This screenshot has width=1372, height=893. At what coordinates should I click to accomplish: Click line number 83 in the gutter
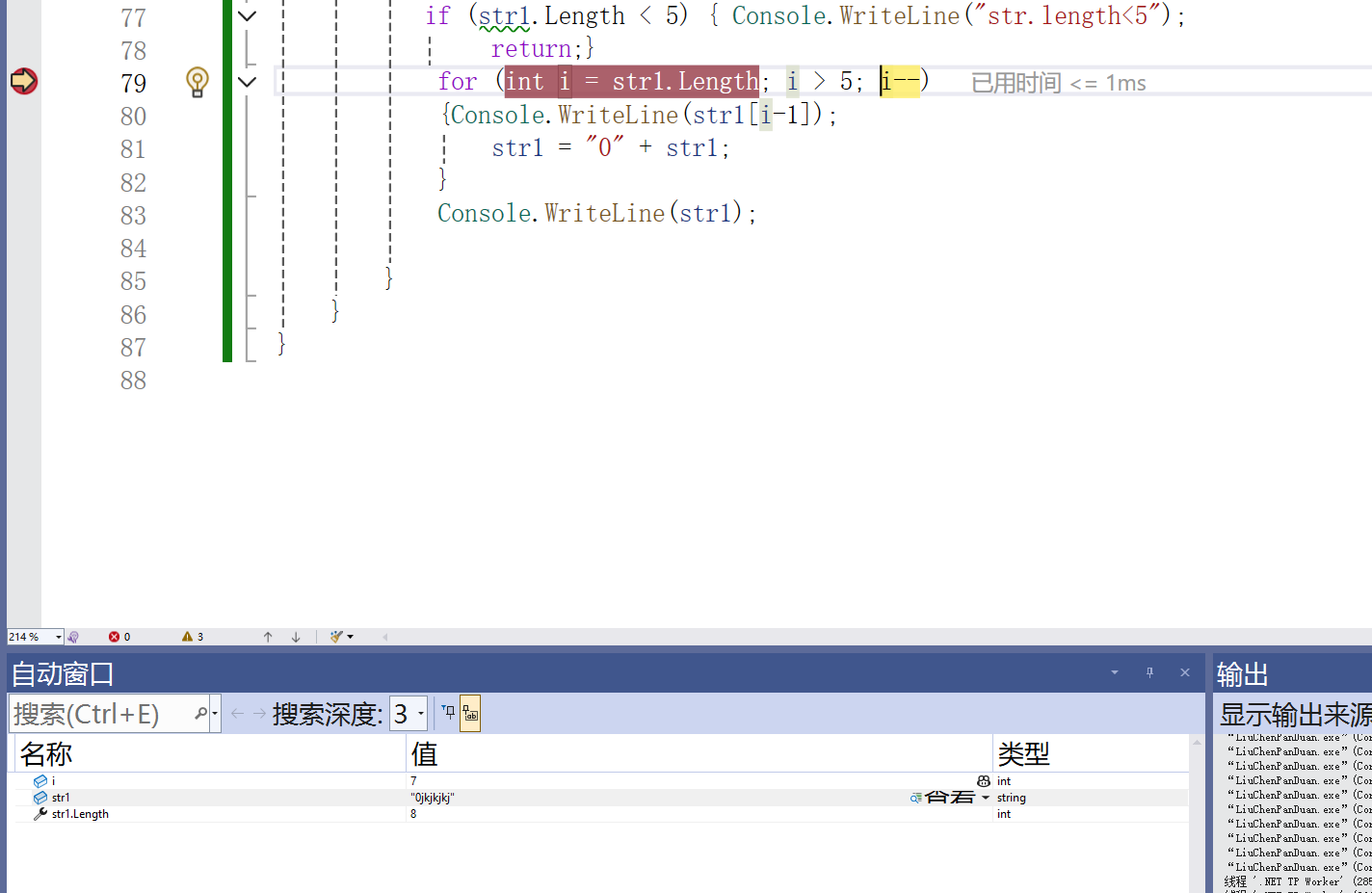[x=133, y=215]
